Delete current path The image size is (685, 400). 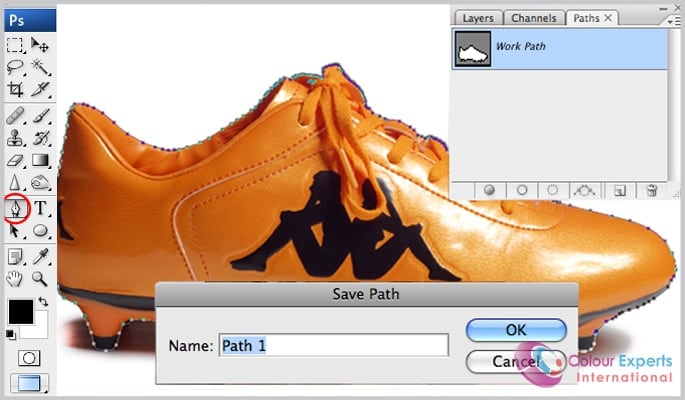tap(651, 190)
